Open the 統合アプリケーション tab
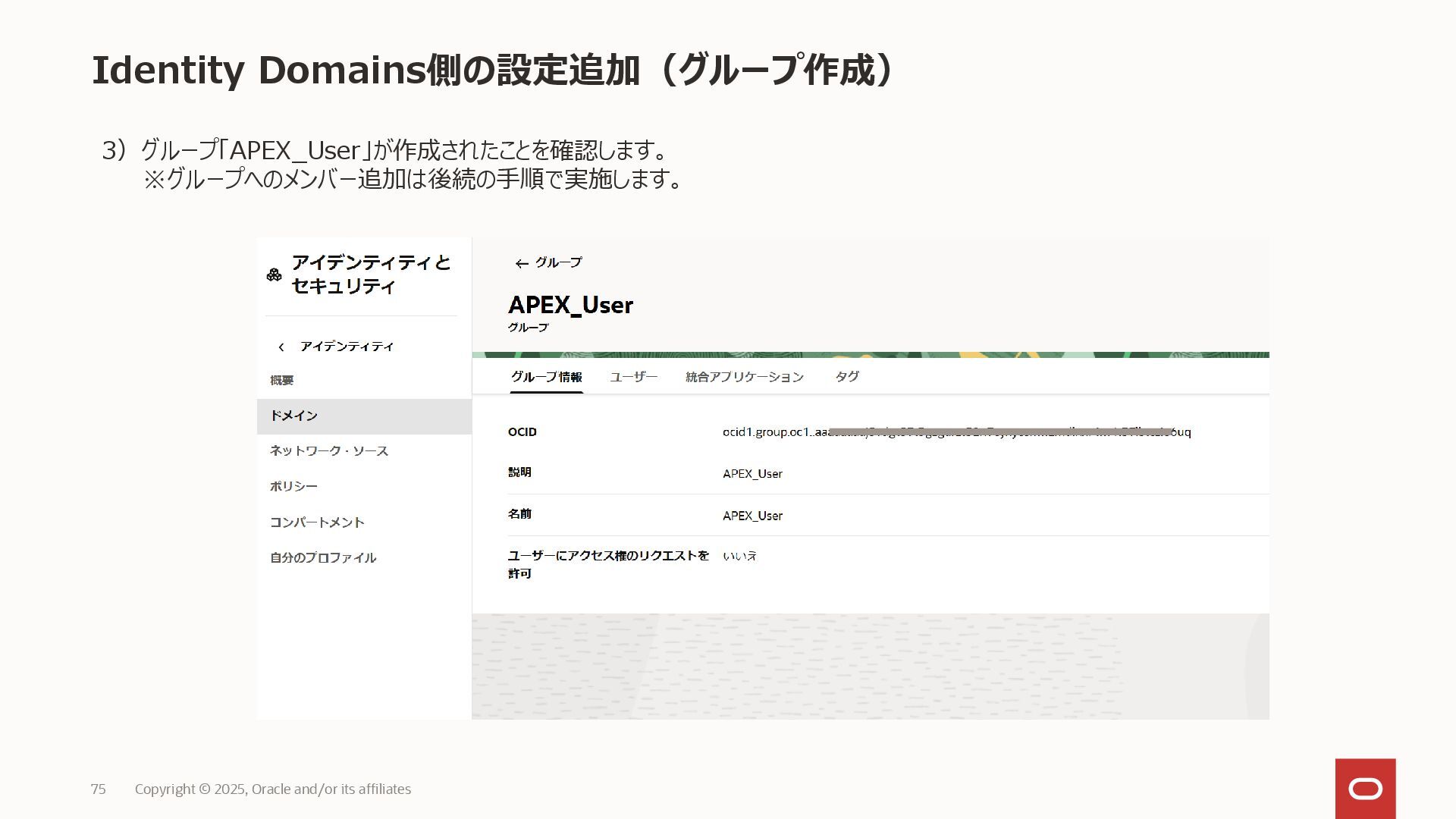Image resolution: width=1456 pixels, height=819 pixels. pyautogui.click(x=745, y=377)
